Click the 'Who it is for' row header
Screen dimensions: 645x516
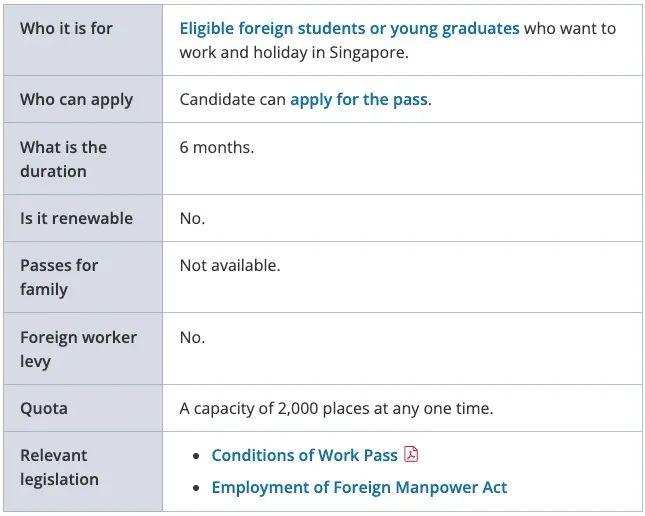click(x=66, y=28)
